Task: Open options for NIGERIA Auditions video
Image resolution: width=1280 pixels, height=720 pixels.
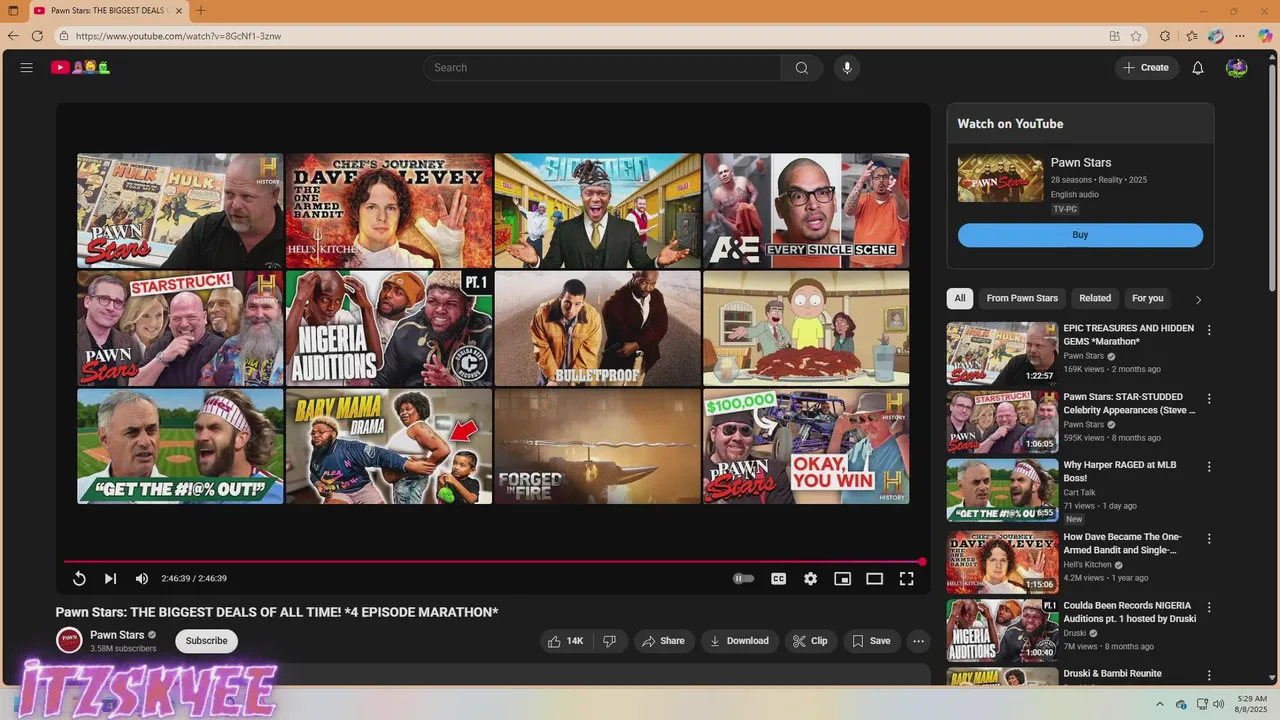Action: (x=1209, y=607)
